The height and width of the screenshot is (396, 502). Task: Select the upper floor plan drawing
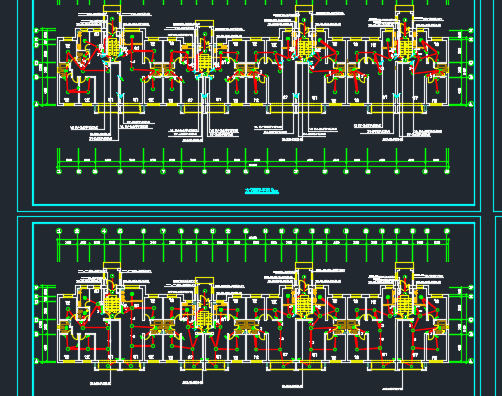(x=253, y=87)
